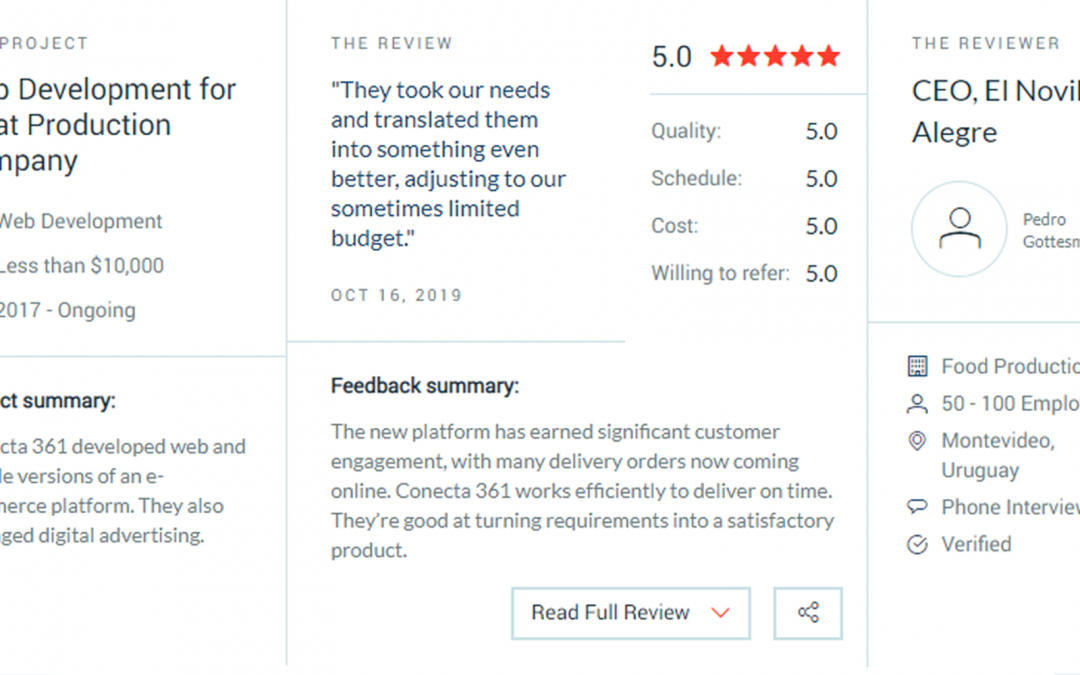Click the Feedback summary heading
This screenshot has height=675, width=1080.
click(425, 386)
